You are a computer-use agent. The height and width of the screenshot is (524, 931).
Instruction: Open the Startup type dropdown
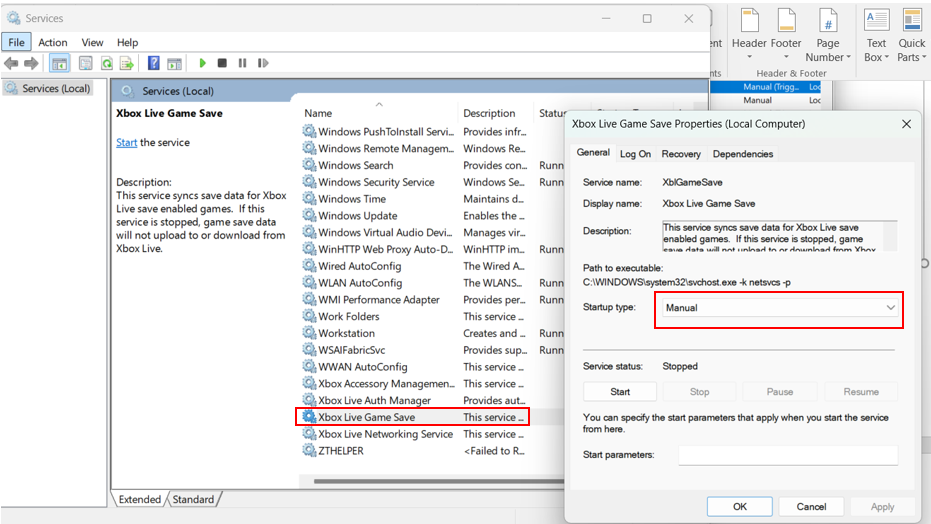click(779, 307)
